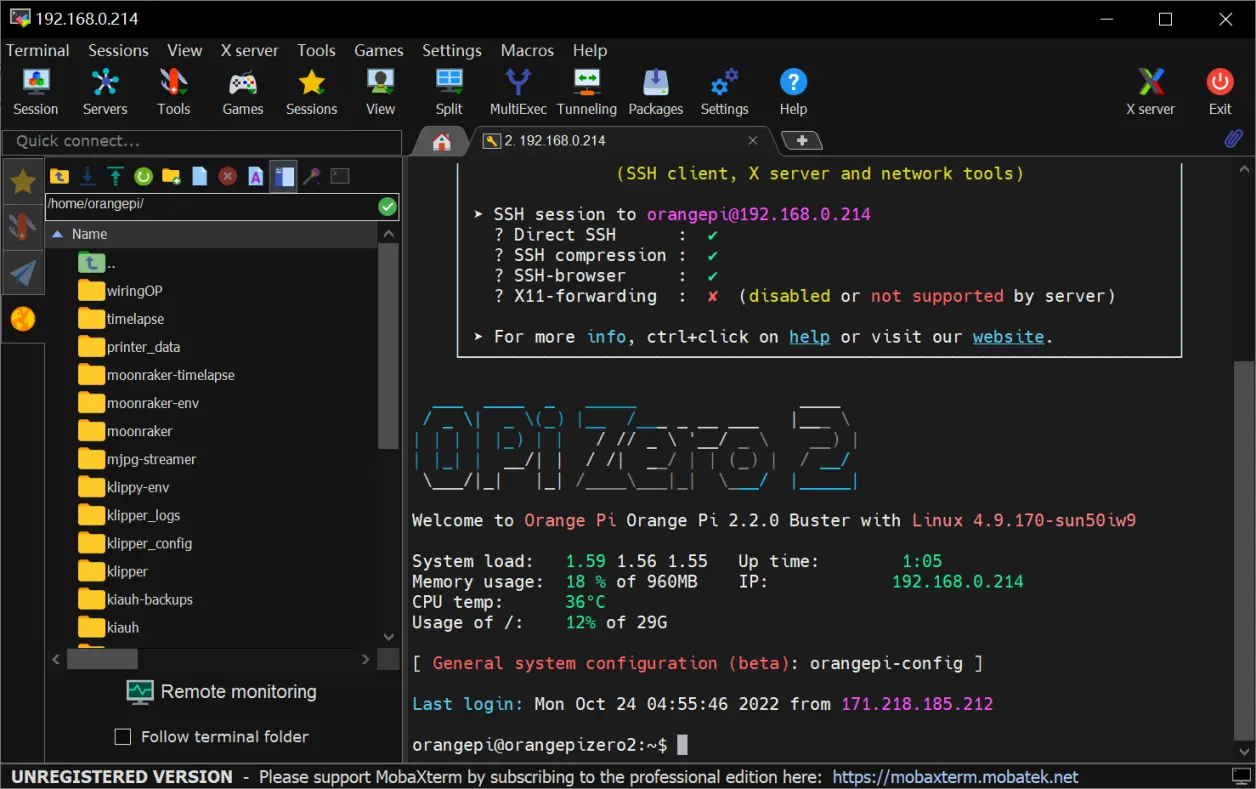Viewport: 1256px width, 789px height.
Task: Click the website link in the terminal
Action: click(x=1008, y=337)
